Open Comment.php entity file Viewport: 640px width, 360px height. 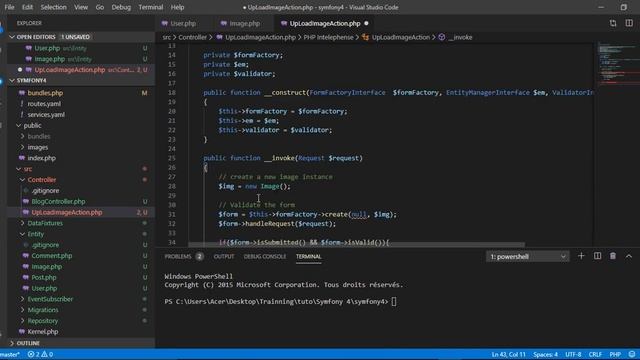tap(52, 256)
